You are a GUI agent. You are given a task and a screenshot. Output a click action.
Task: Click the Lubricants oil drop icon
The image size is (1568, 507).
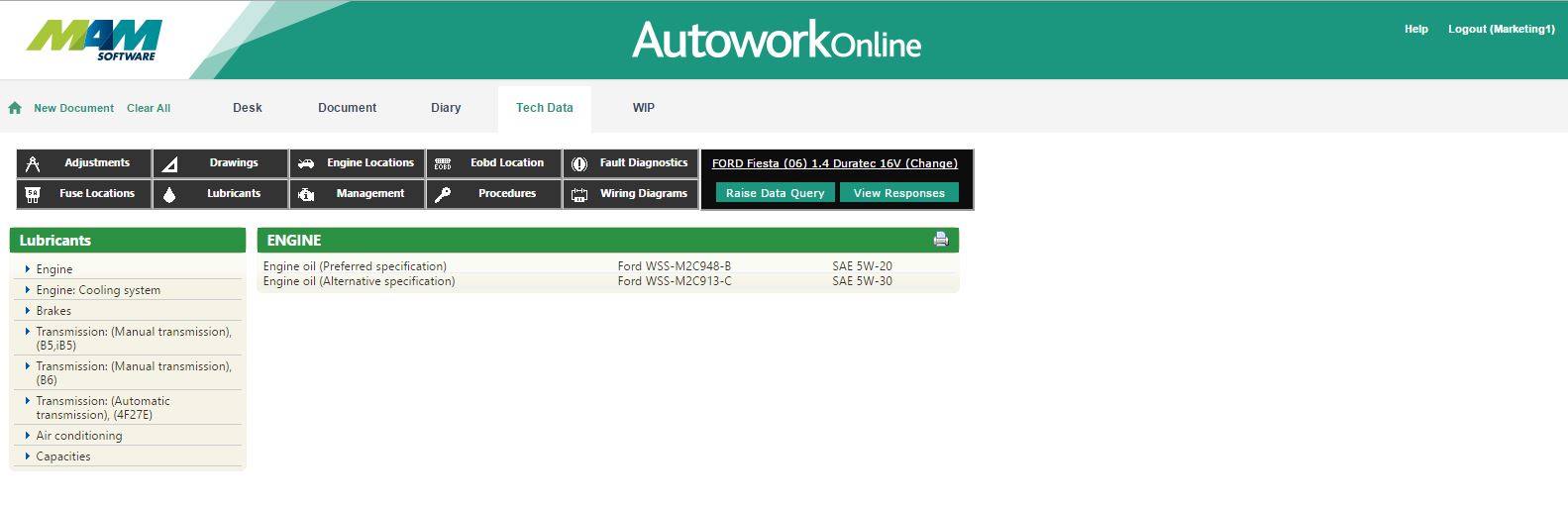[x=169, y=194]
